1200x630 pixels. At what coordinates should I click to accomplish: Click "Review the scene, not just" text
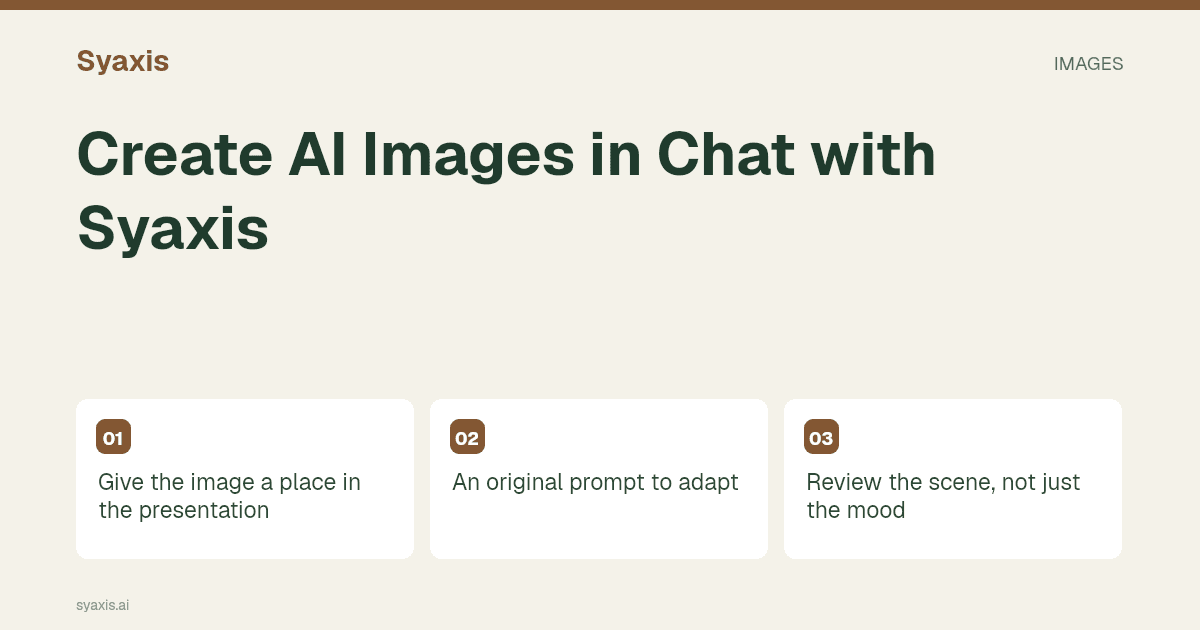pos(943,482)
